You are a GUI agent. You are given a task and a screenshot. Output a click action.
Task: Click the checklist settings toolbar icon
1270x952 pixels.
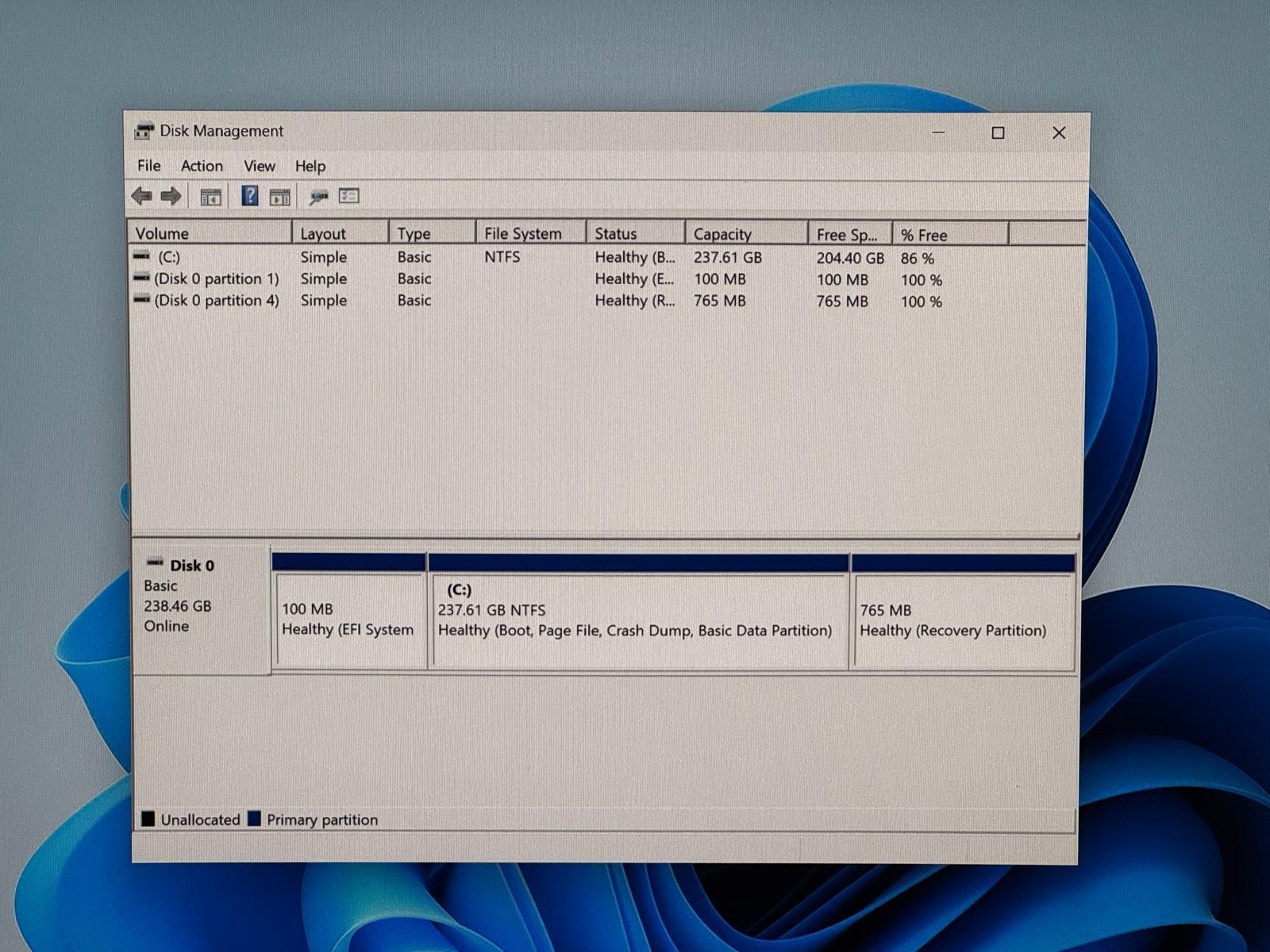point(349,195)
